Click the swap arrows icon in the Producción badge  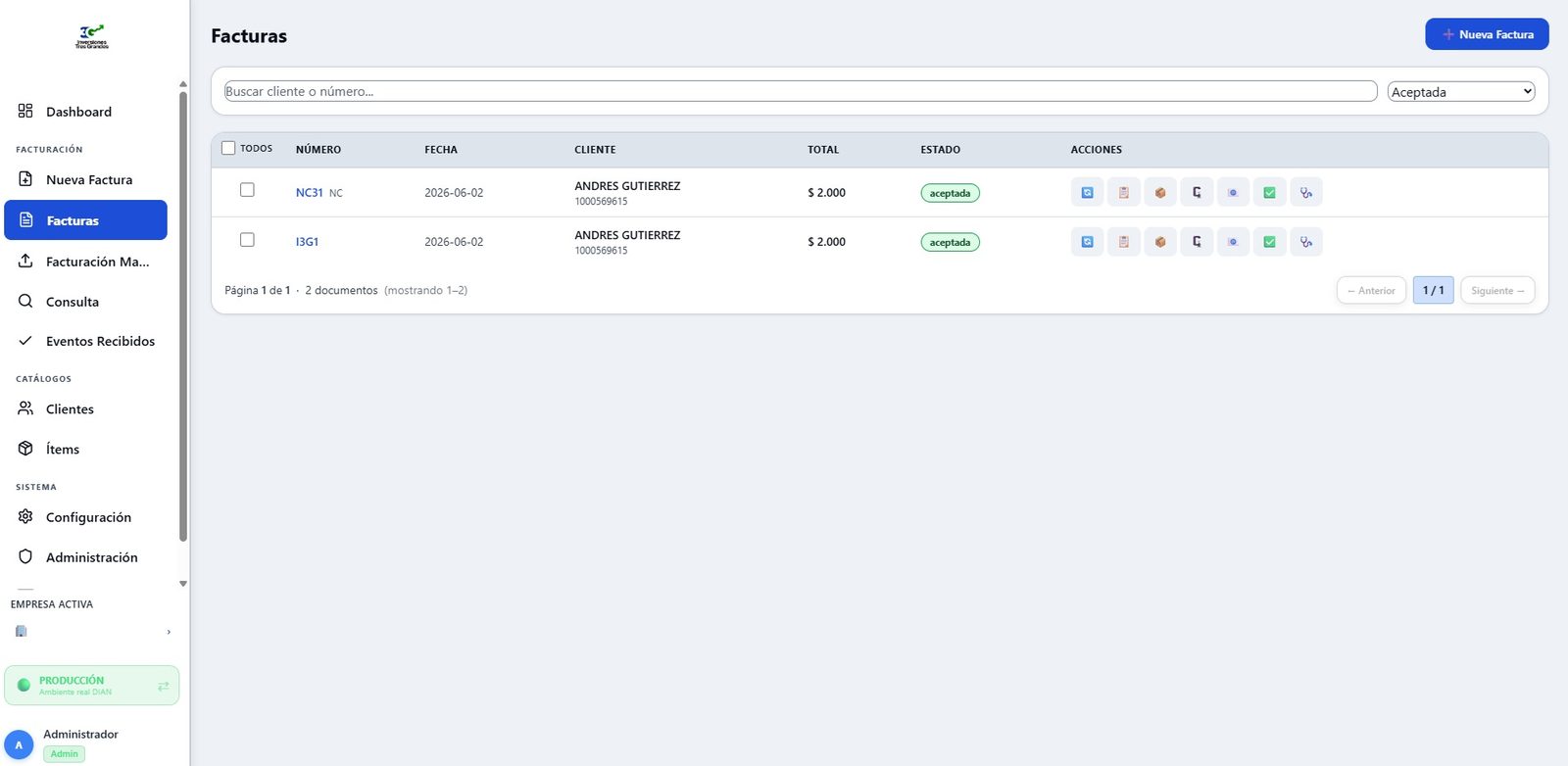pyautogui.click(x=164, y=686)
